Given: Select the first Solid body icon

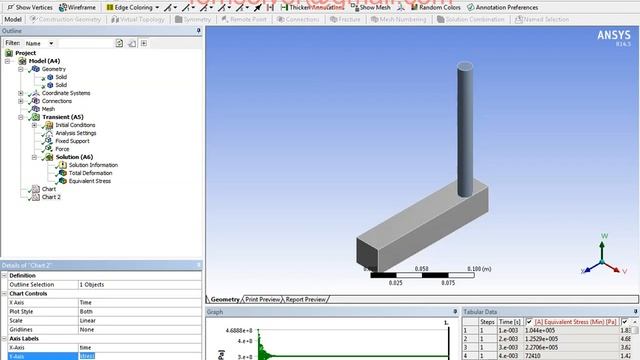Looking at the screenshot, I should point(50,77).
